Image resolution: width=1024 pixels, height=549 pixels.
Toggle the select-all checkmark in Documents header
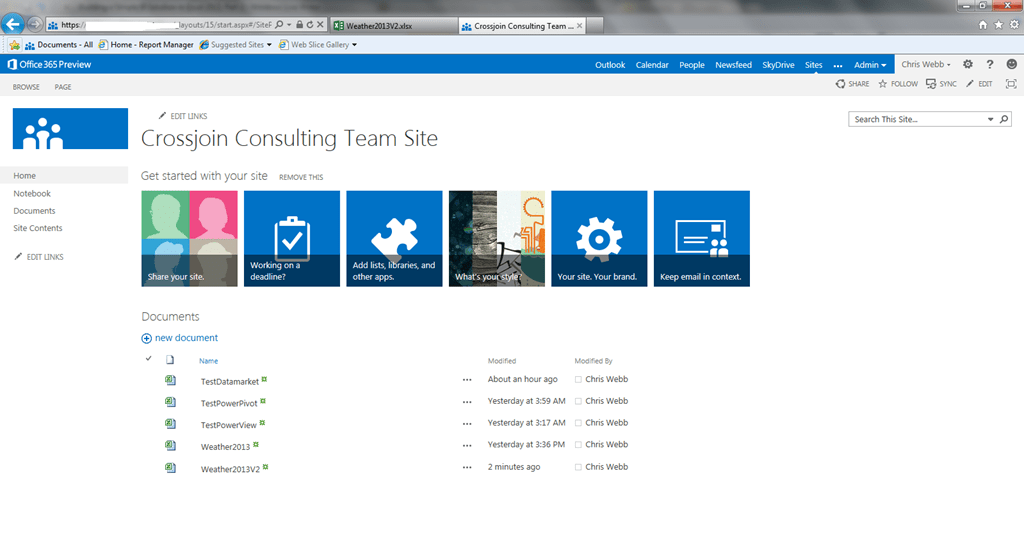pos(148,358)
